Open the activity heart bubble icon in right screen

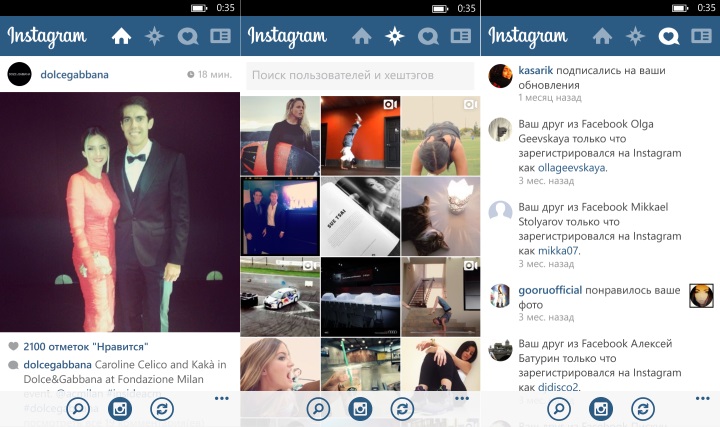point(669,36)
